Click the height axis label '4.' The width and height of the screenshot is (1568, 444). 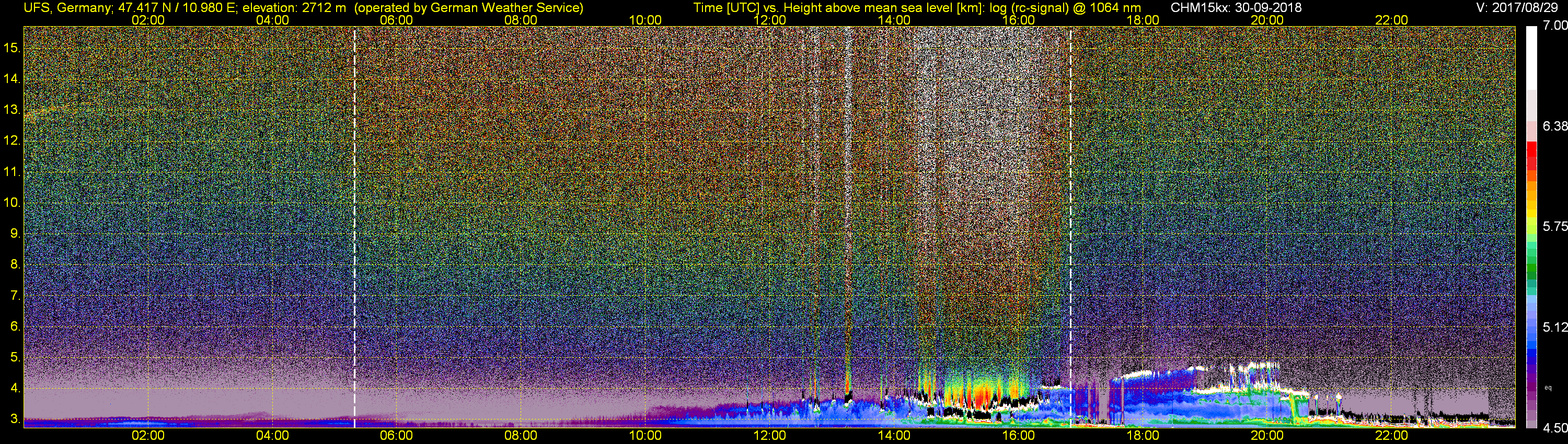16,388
